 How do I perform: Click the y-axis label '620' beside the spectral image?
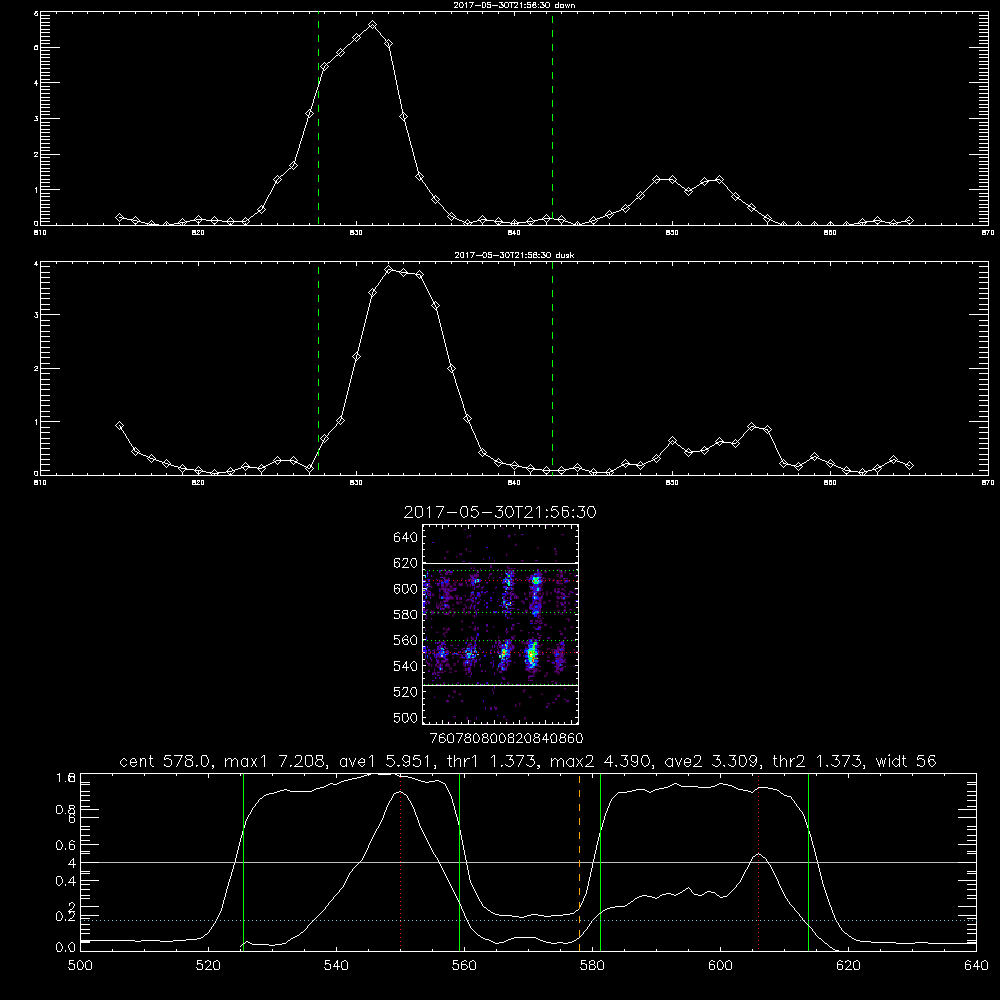(406, 563)
